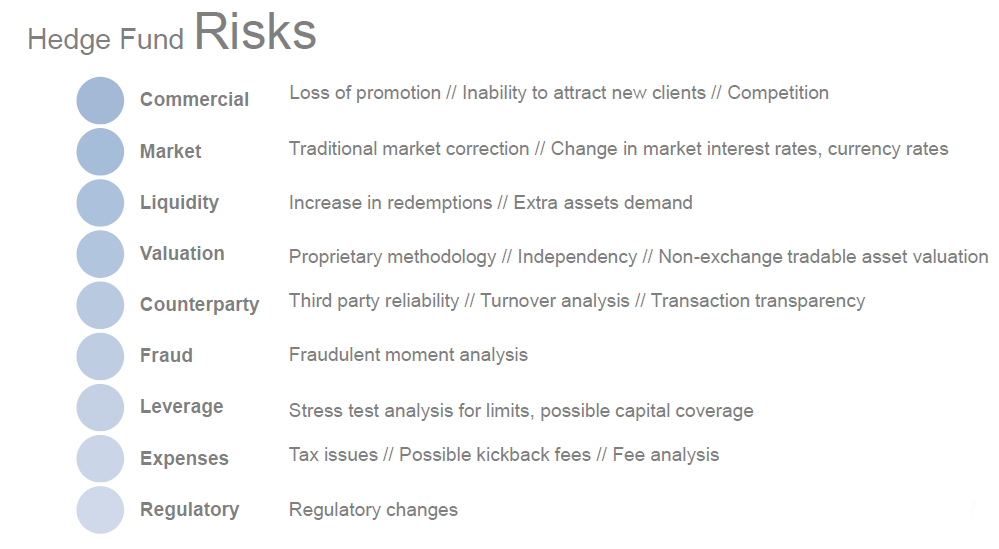Select the Market heading text
This screenshot has height=549, width=999.
click(171, 151)
